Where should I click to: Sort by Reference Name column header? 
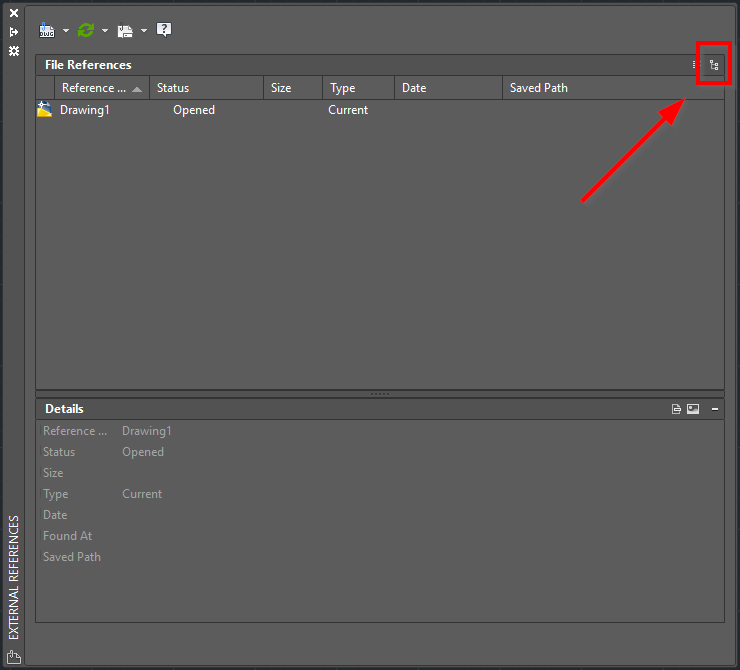tap(102, 88)
